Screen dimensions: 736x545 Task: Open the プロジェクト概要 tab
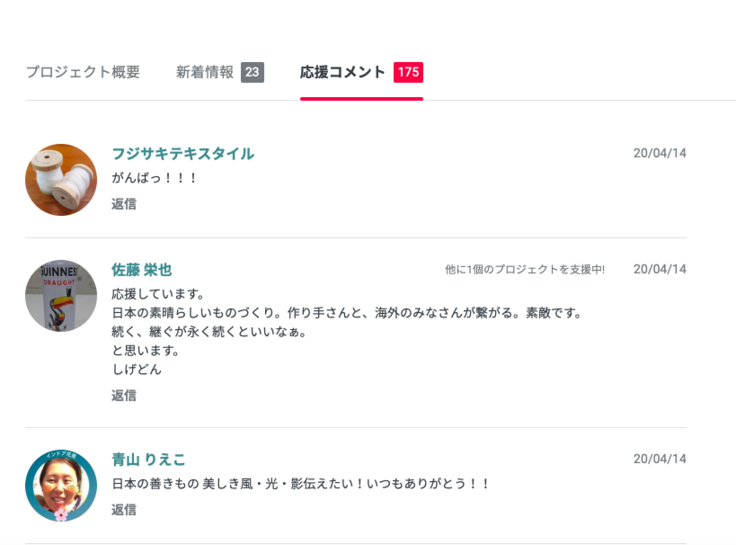[83, 72]
